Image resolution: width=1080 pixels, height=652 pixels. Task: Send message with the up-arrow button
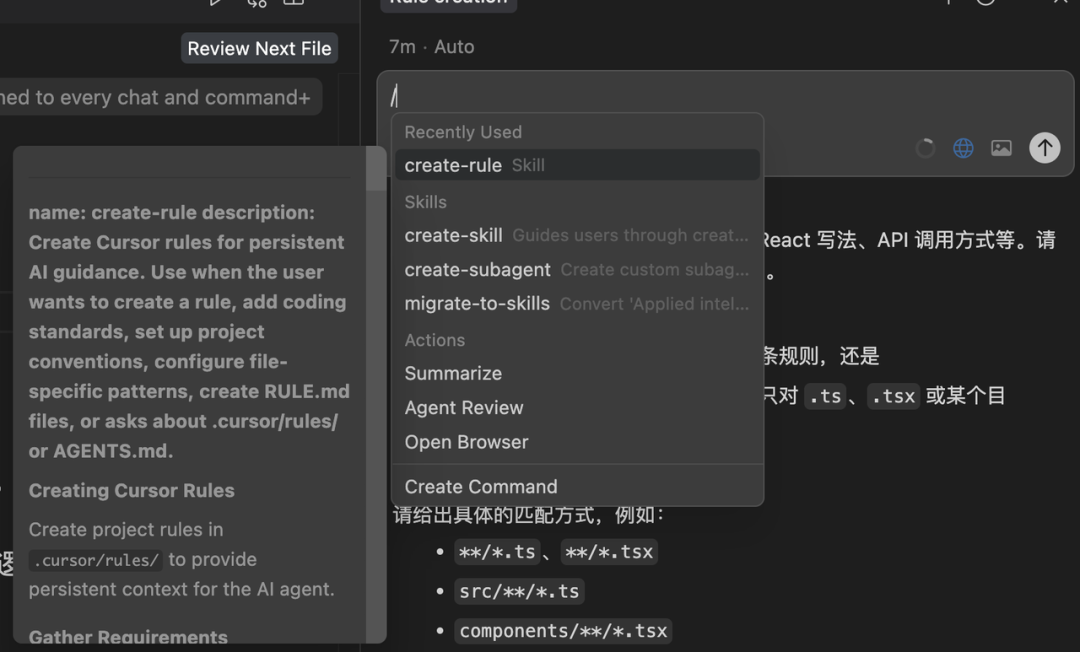click(x=1044, y=147)
